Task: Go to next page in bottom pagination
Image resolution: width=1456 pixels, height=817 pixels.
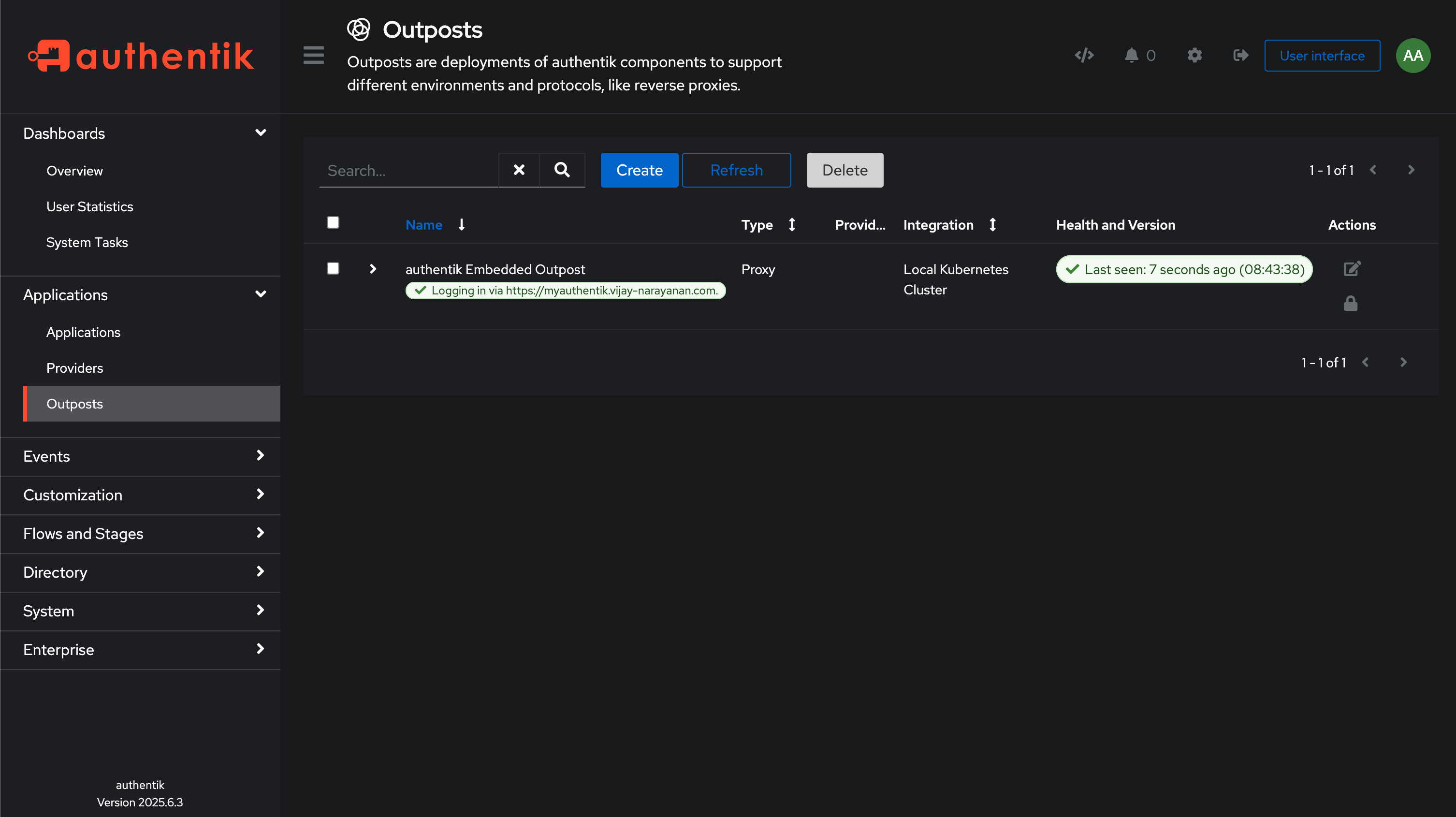Action: 1403,363
